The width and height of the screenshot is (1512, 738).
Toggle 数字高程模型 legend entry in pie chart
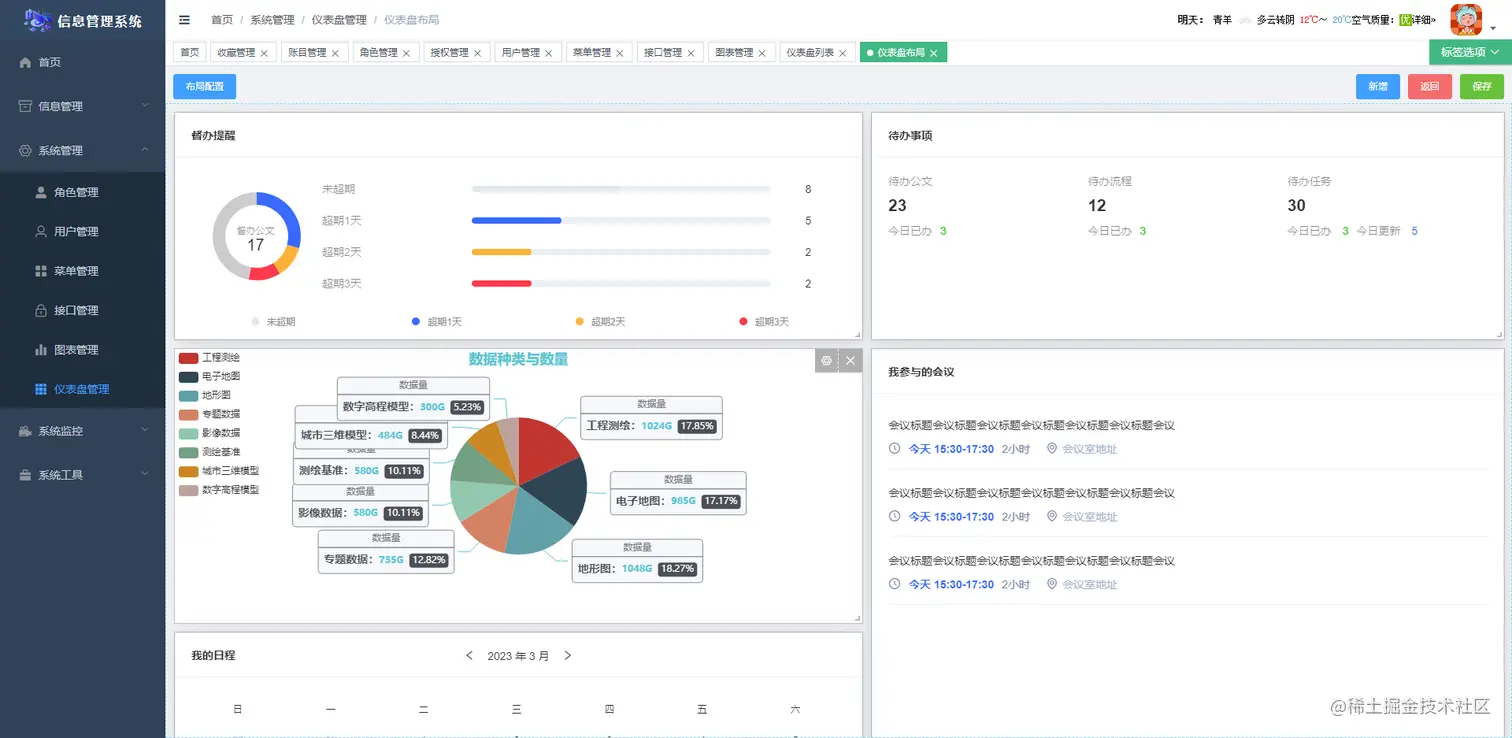[x=219, y=490]
